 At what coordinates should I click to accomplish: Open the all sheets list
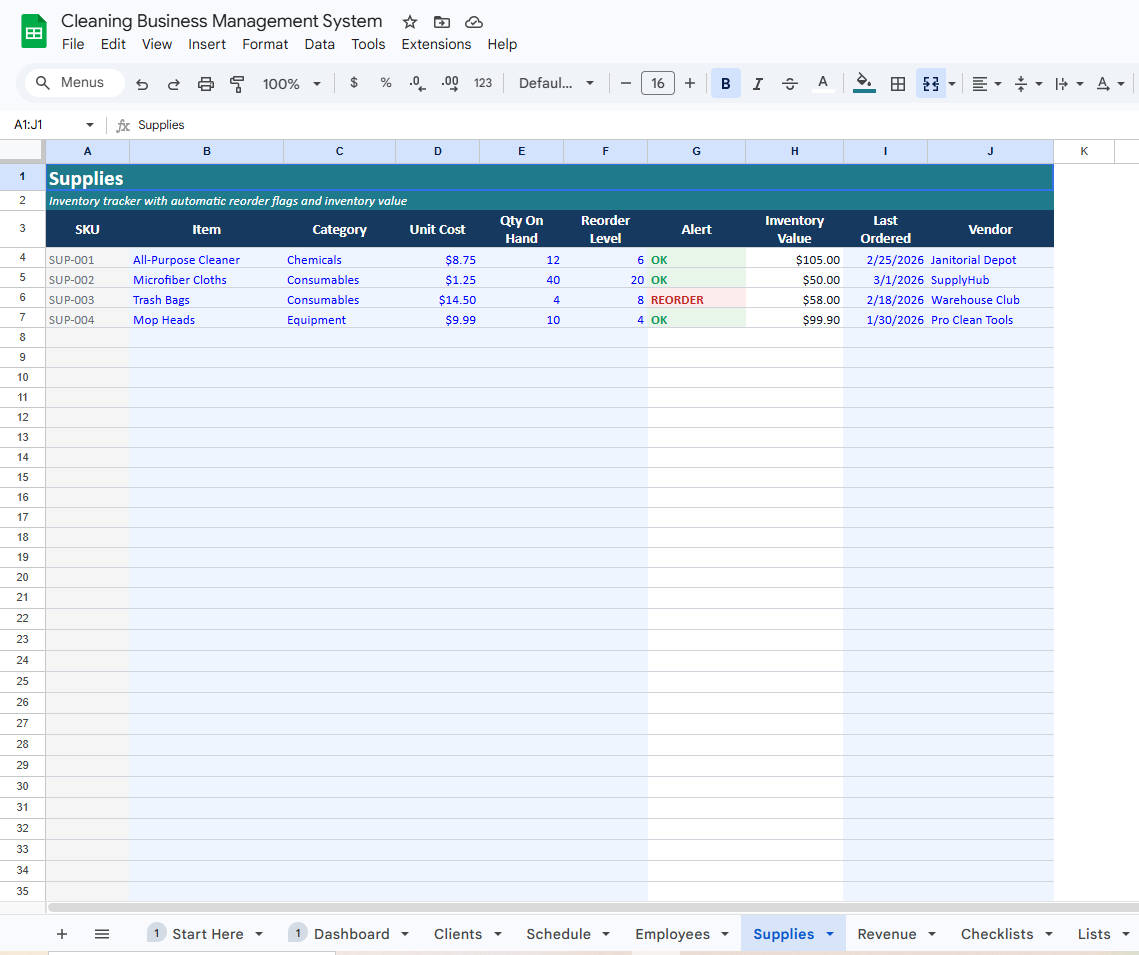tap(102, 934)
